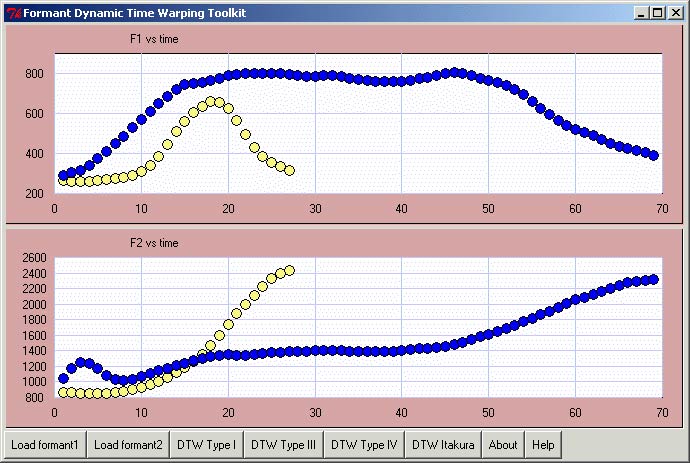Open the Help button
This screenshot has width=690, height=463.
tap(543, 444)
